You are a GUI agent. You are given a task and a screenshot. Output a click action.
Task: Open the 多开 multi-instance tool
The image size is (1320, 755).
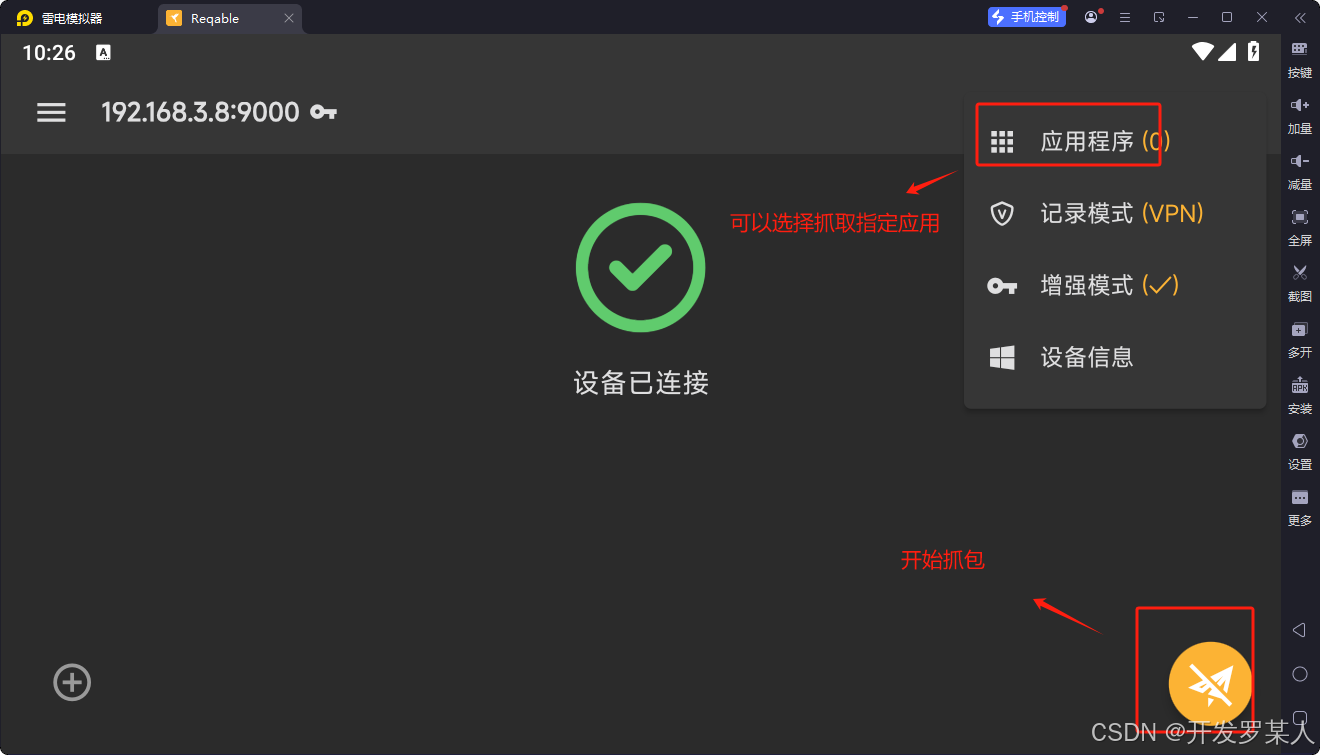1299,339
